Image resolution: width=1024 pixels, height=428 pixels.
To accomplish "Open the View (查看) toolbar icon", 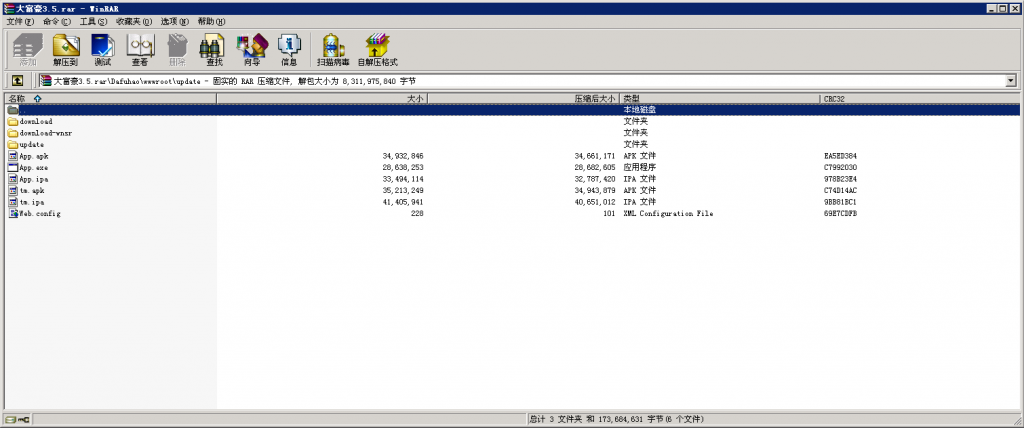I will pyautogui.click(x=140, y=49).
